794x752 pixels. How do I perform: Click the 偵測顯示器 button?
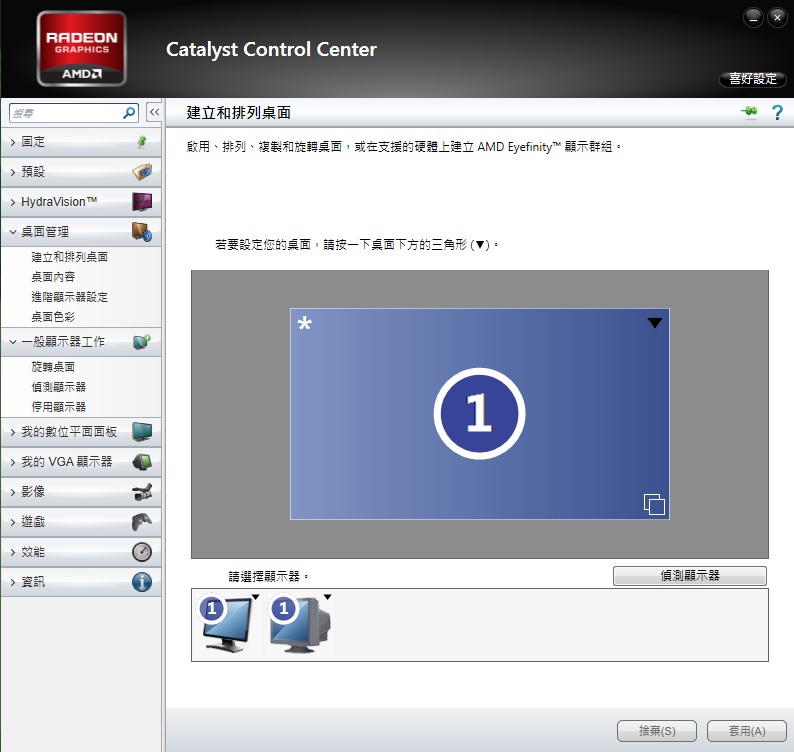690,575
